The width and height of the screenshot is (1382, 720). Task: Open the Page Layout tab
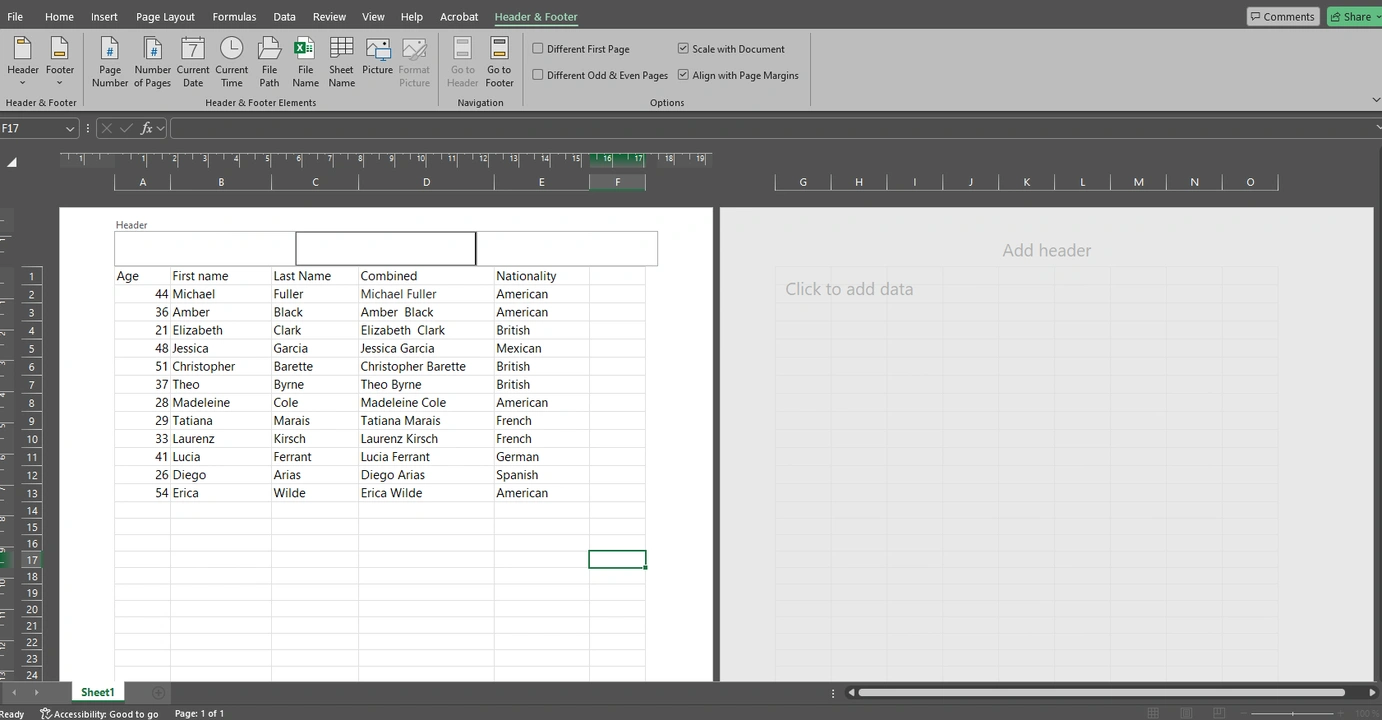pyautogui.click(x=166, y=16)
